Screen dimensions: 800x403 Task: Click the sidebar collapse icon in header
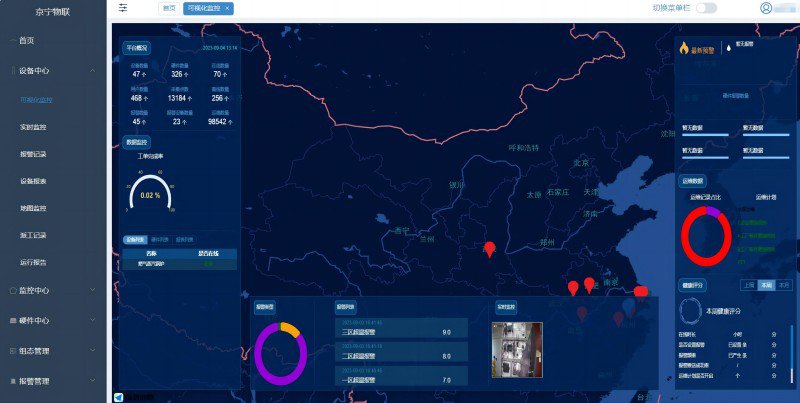coord(123,8)
